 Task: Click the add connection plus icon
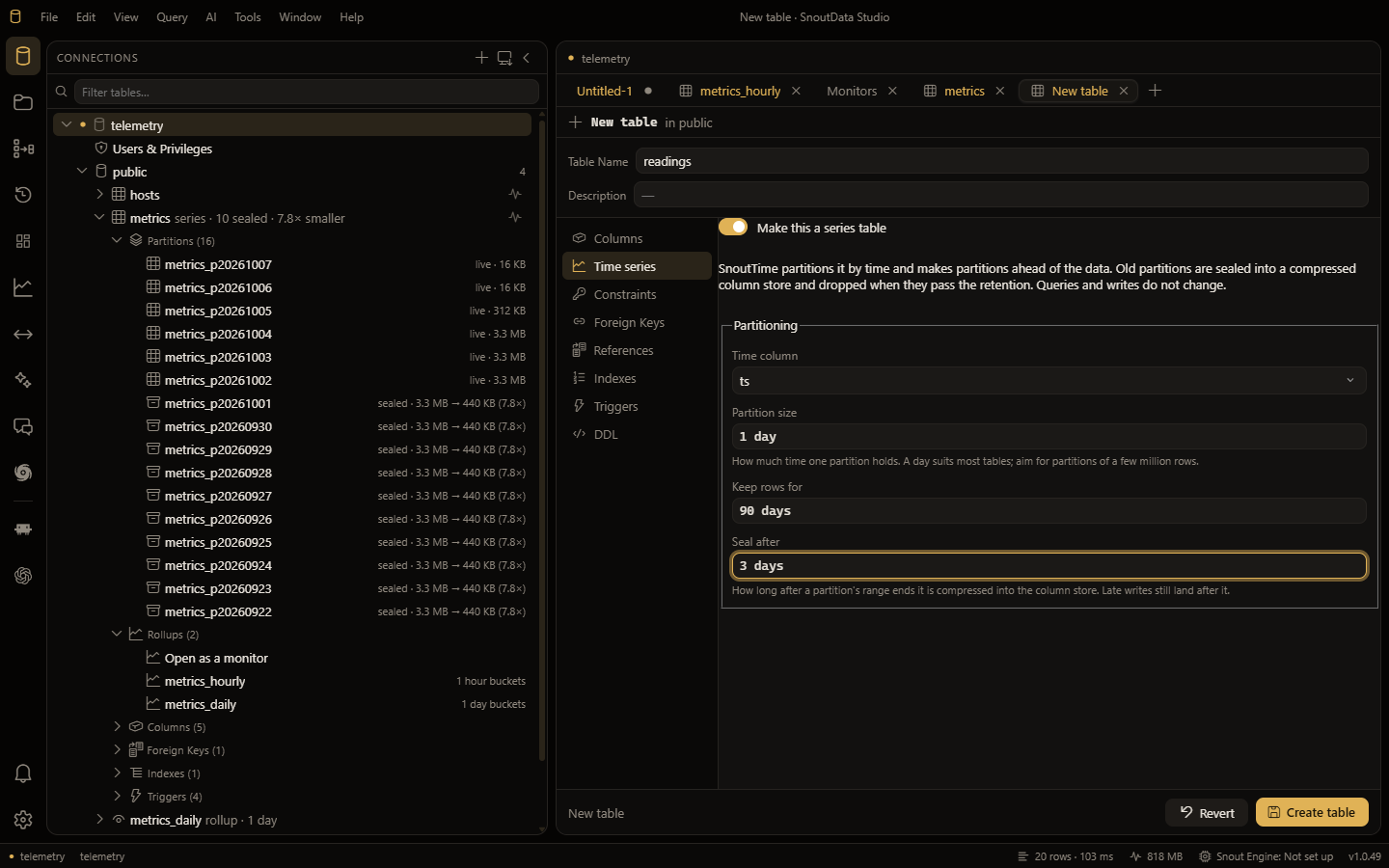[481, 58]
